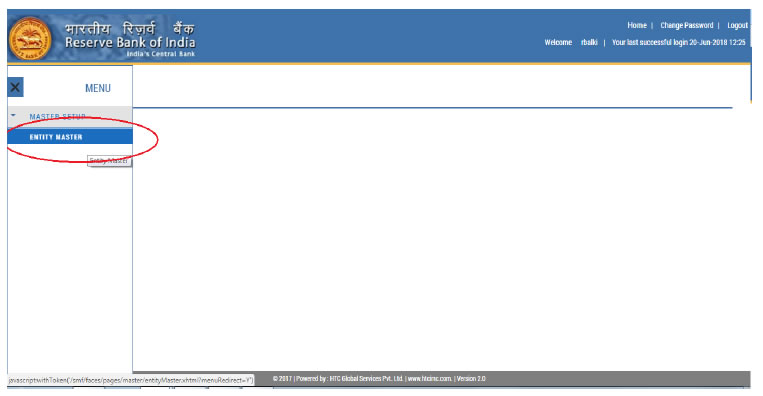This screenshot has width=763, height=396.
Task: Click the Reserve Bank of India emblem logo
Action: click(x=30, y=38)
